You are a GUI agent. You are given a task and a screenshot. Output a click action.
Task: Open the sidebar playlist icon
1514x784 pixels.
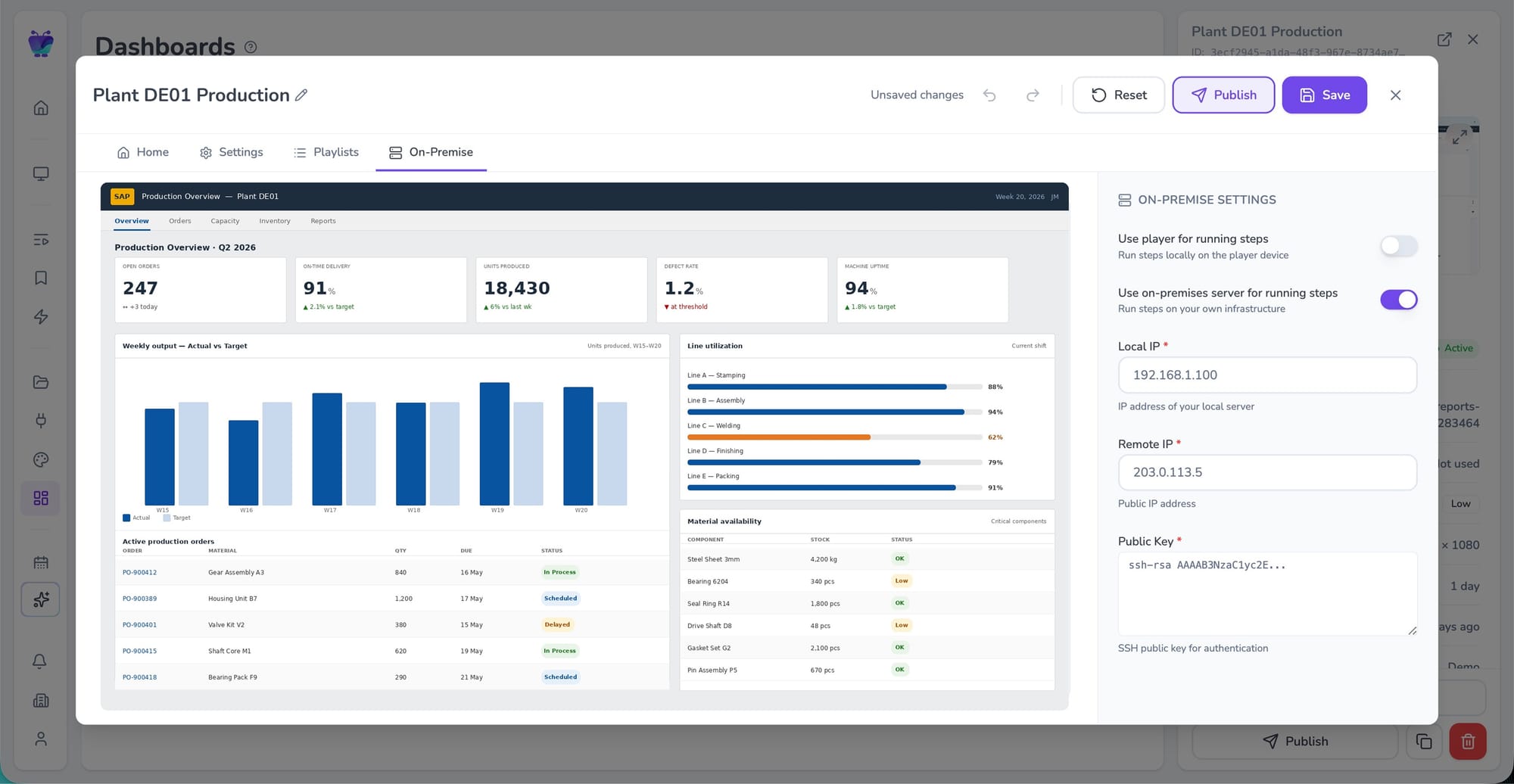click(41, 240)
